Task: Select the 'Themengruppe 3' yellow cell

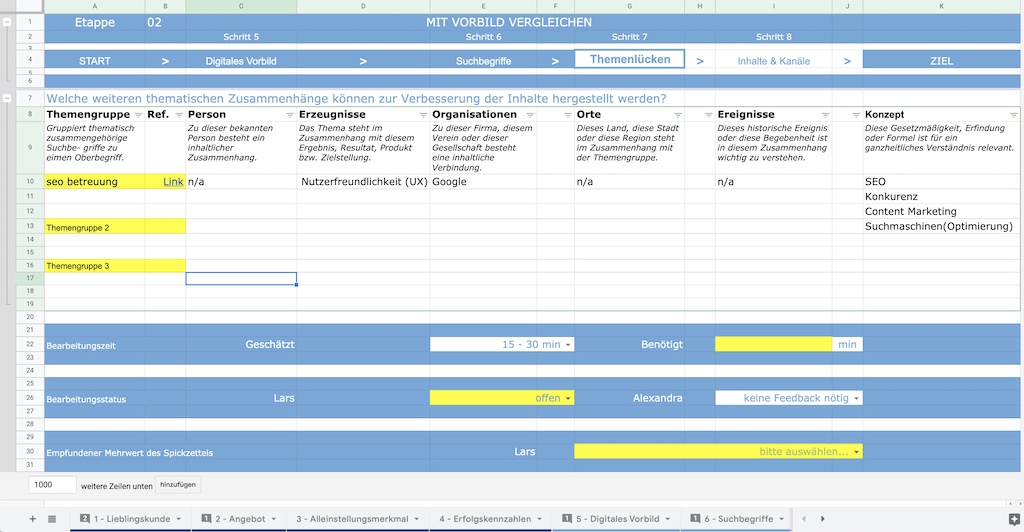Action: 95,266
